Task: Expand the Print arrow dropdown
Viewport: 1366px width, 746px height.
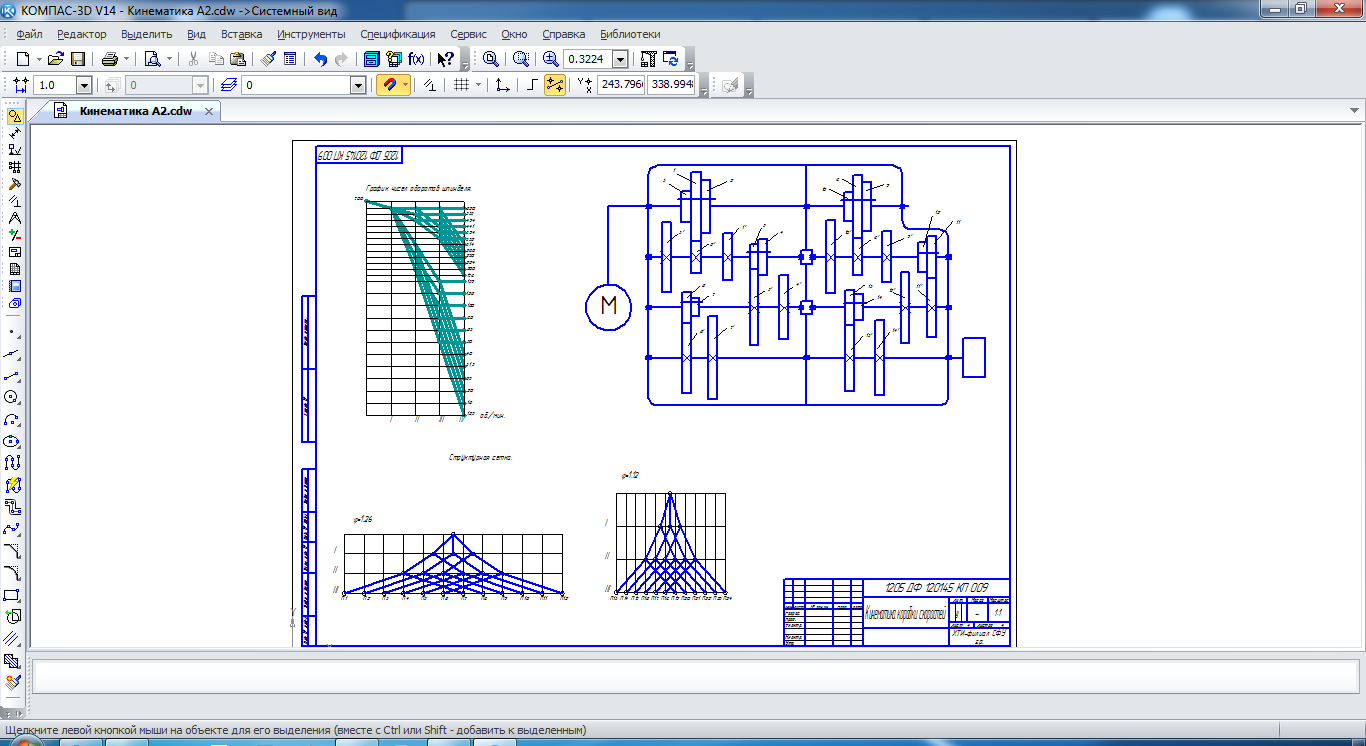Action: pyautogui.click(x=125, y=59)
